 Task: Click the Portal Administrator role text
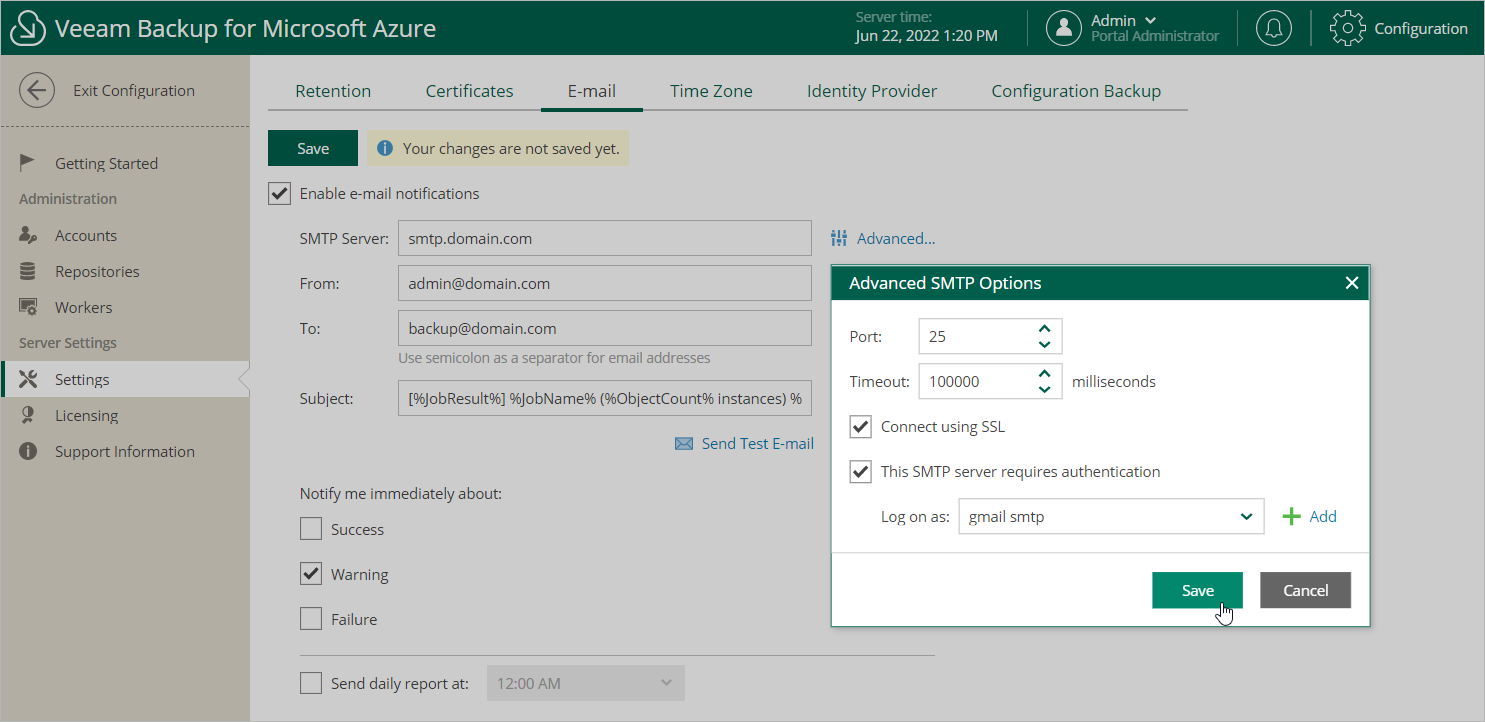coord(1155,36)
